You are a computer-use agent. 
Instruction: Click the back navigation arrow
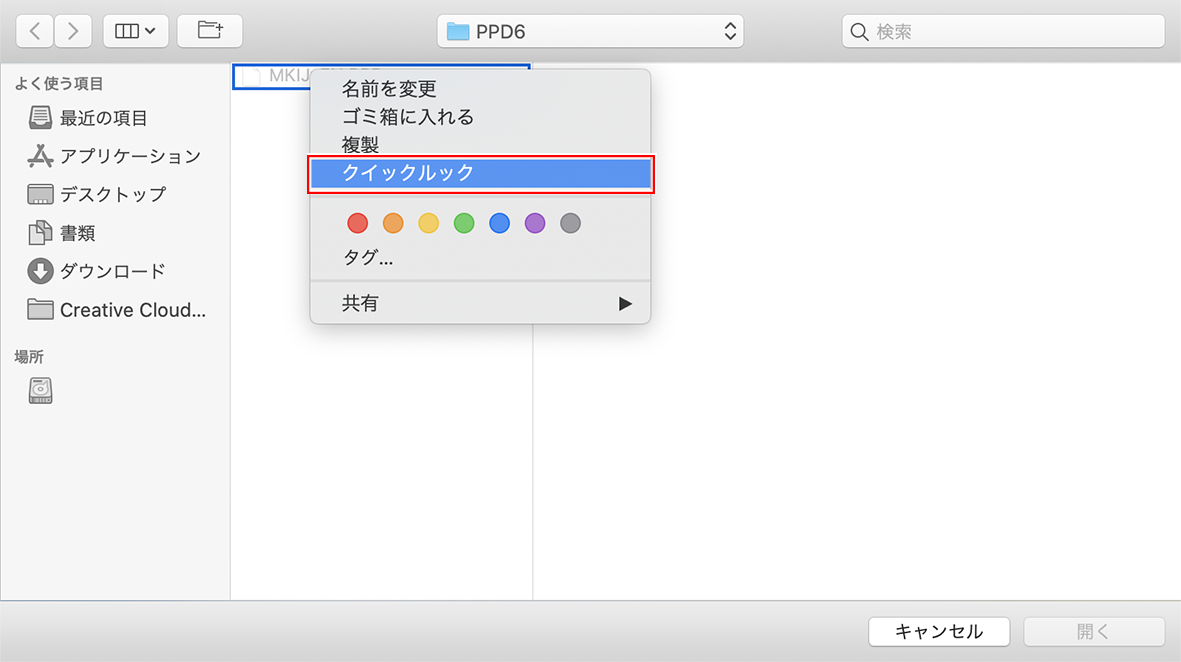tap(35, 31)
